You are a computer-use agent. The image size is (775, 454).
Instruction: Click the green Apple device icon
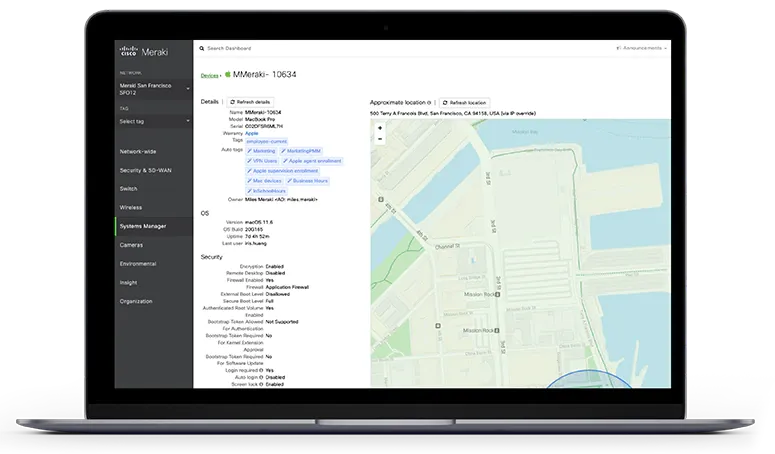[x=227, y=74]
